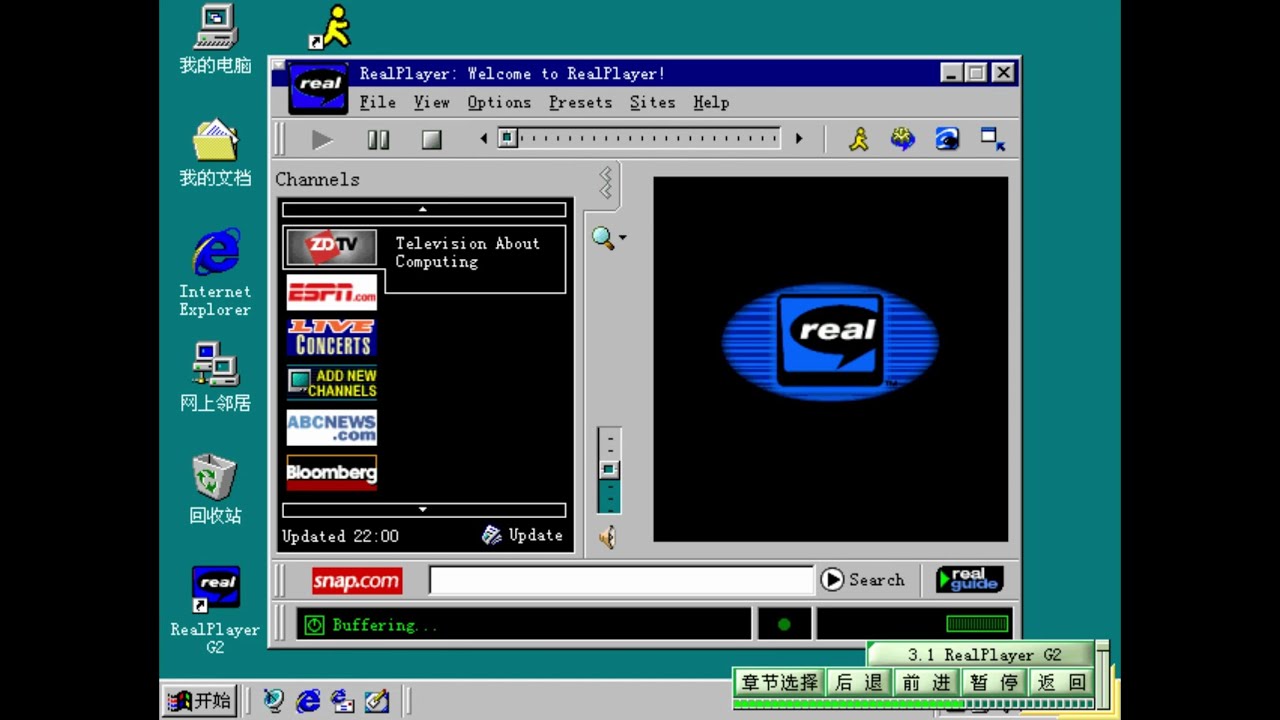Click the snap.com logo

pos(357,581)
